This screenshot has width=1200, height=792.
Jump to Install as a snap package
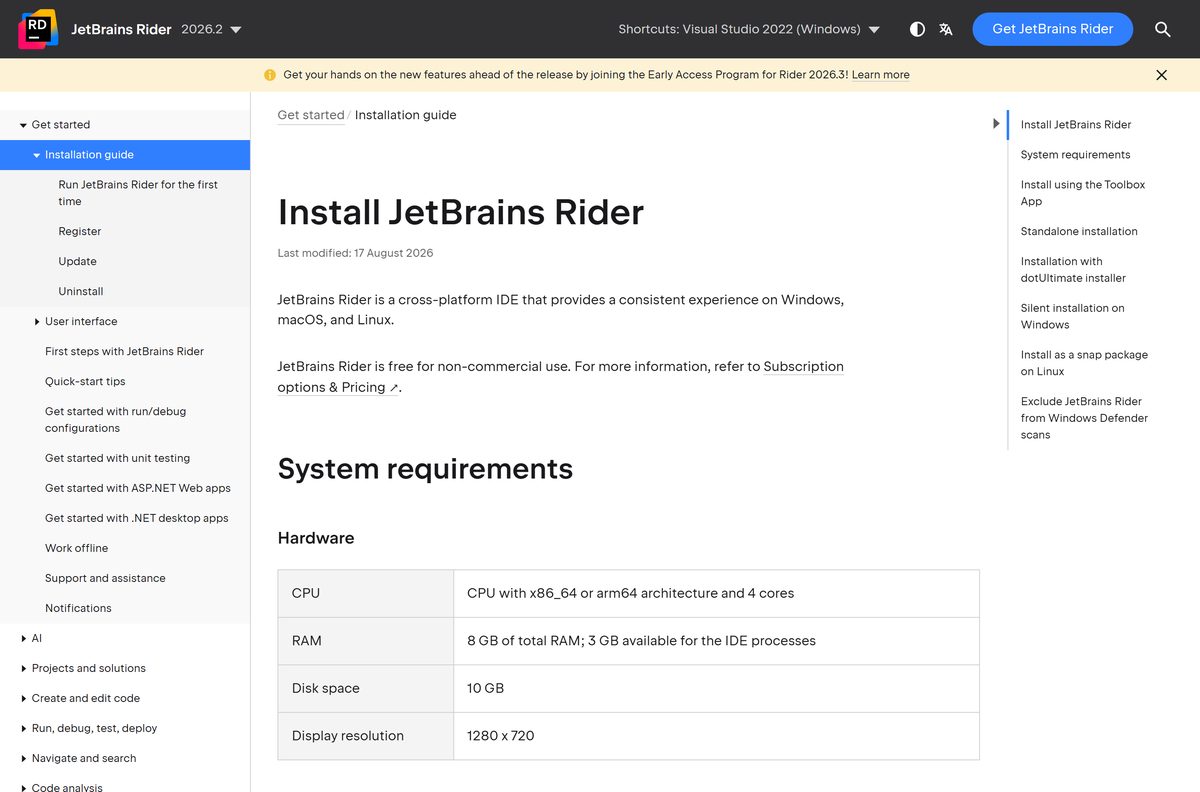(x=1084, y=363)
